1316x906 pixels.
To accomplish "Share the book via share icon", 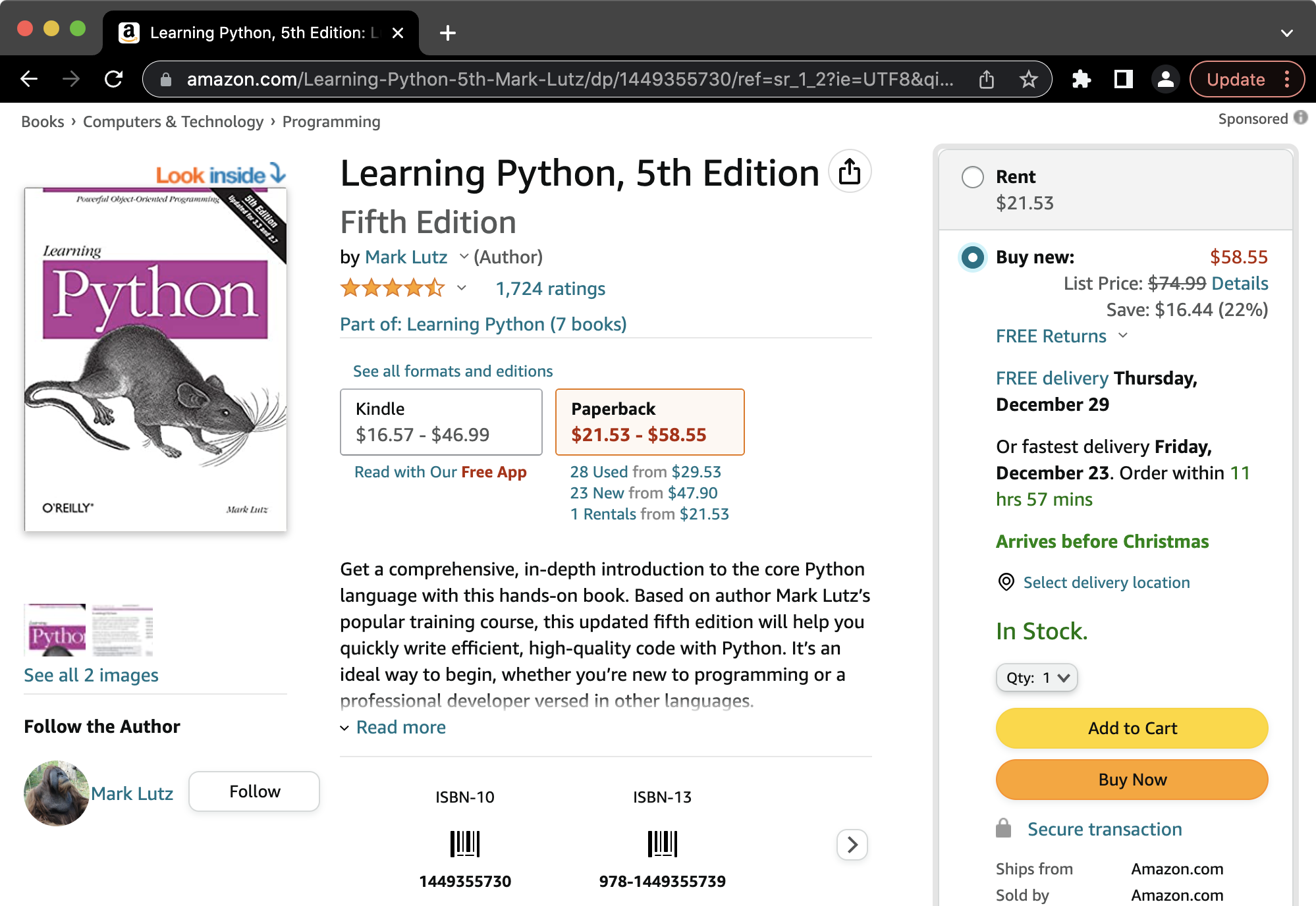I will pos(850,171).
